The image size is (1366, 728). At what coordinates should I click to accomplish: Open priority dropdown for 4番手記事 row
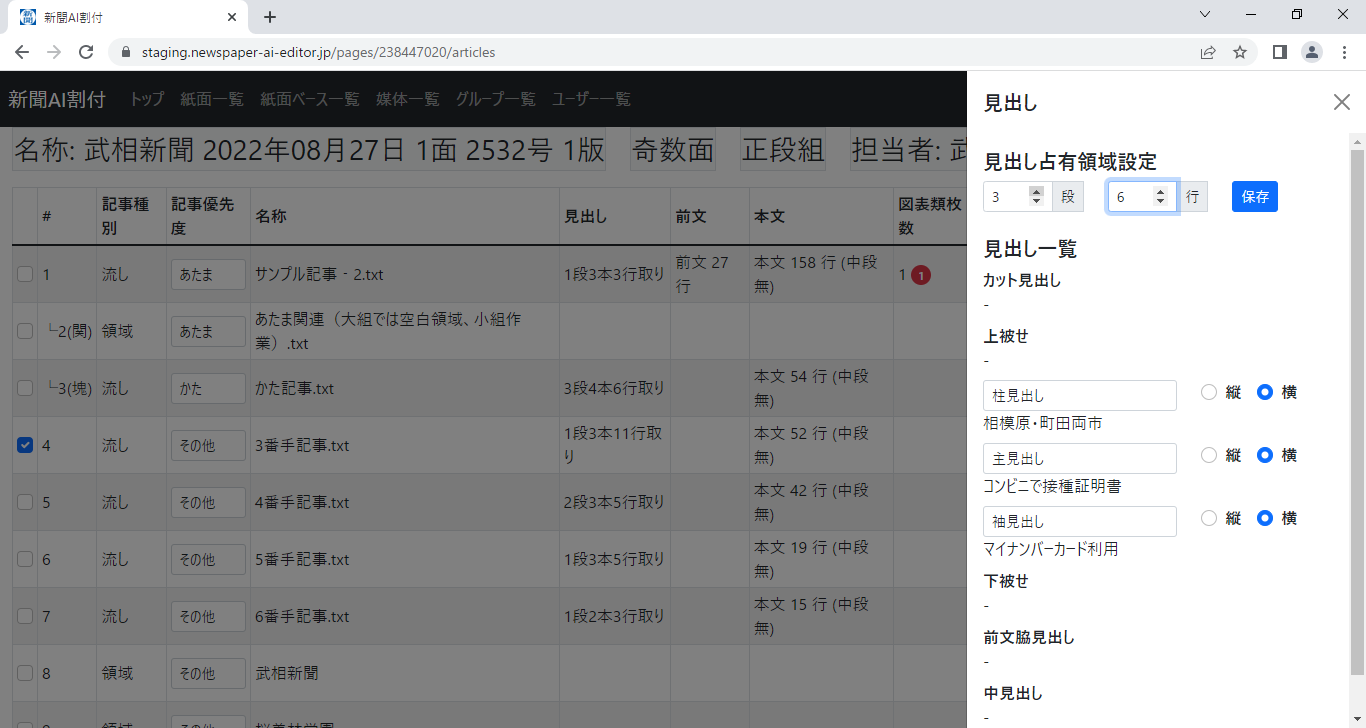pos(208,503)
